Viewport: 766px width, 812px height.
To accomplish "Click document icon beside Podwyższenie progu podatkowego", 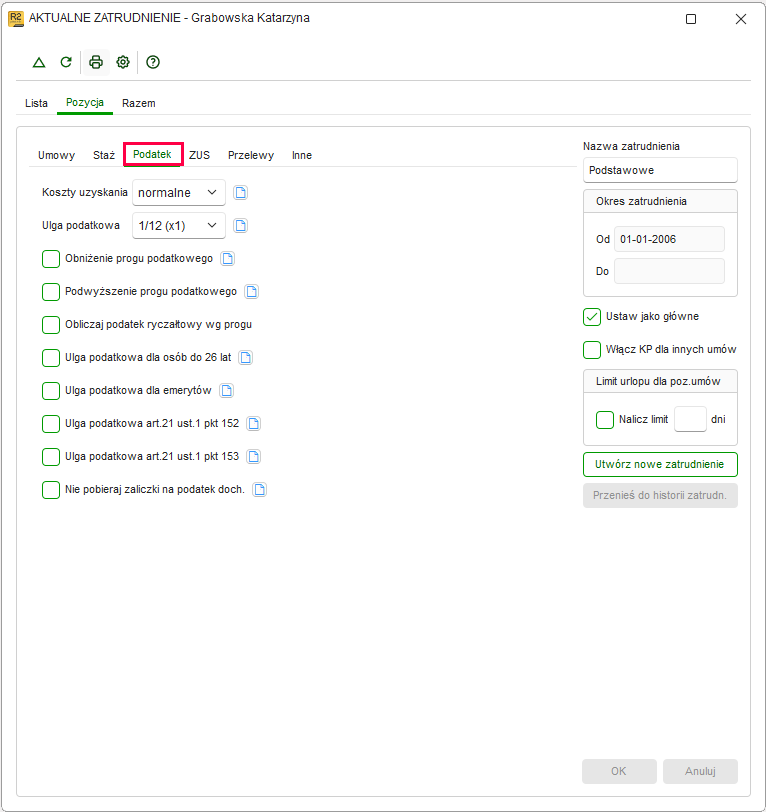I will tap(252, 292).
